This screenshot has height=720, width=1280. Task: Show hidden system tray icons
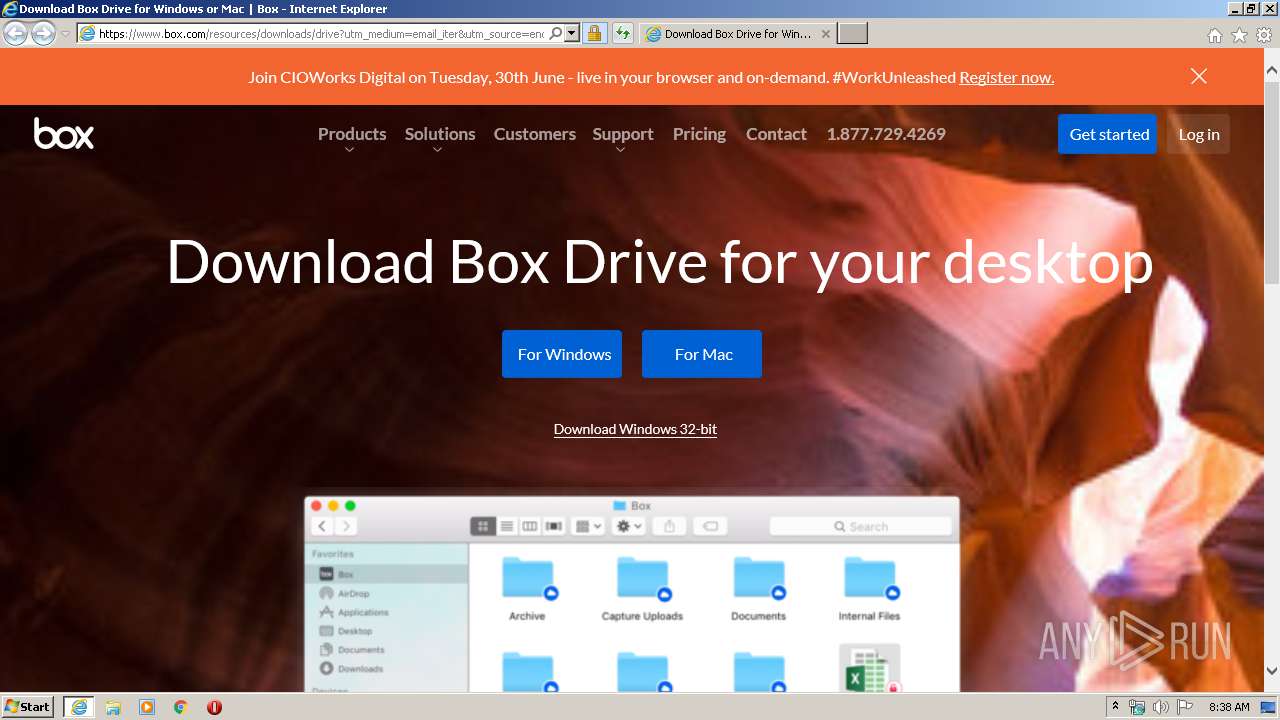pyautogui.click(x=1115, y=707)
